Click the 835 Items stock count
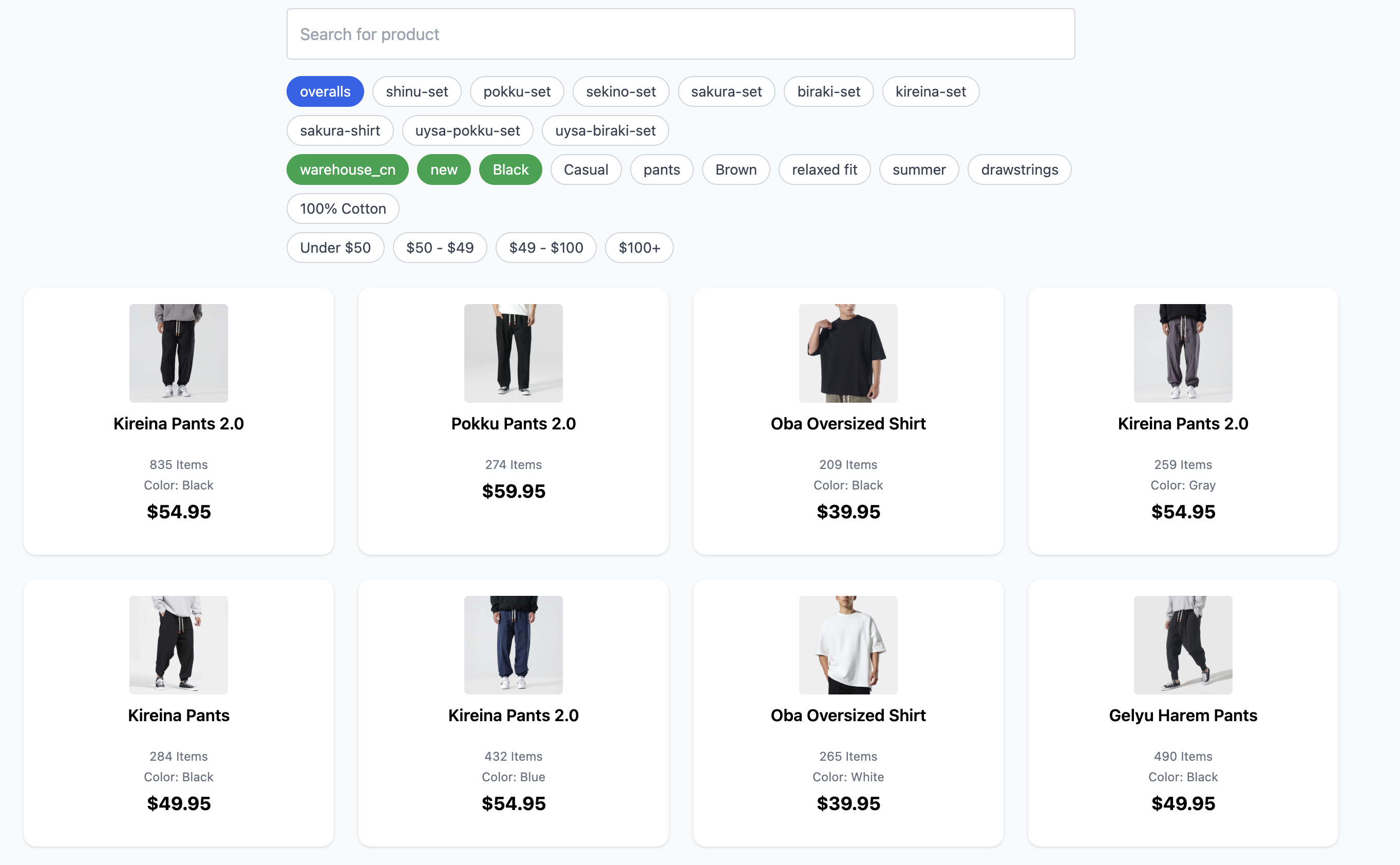 [x=178, y=464]
